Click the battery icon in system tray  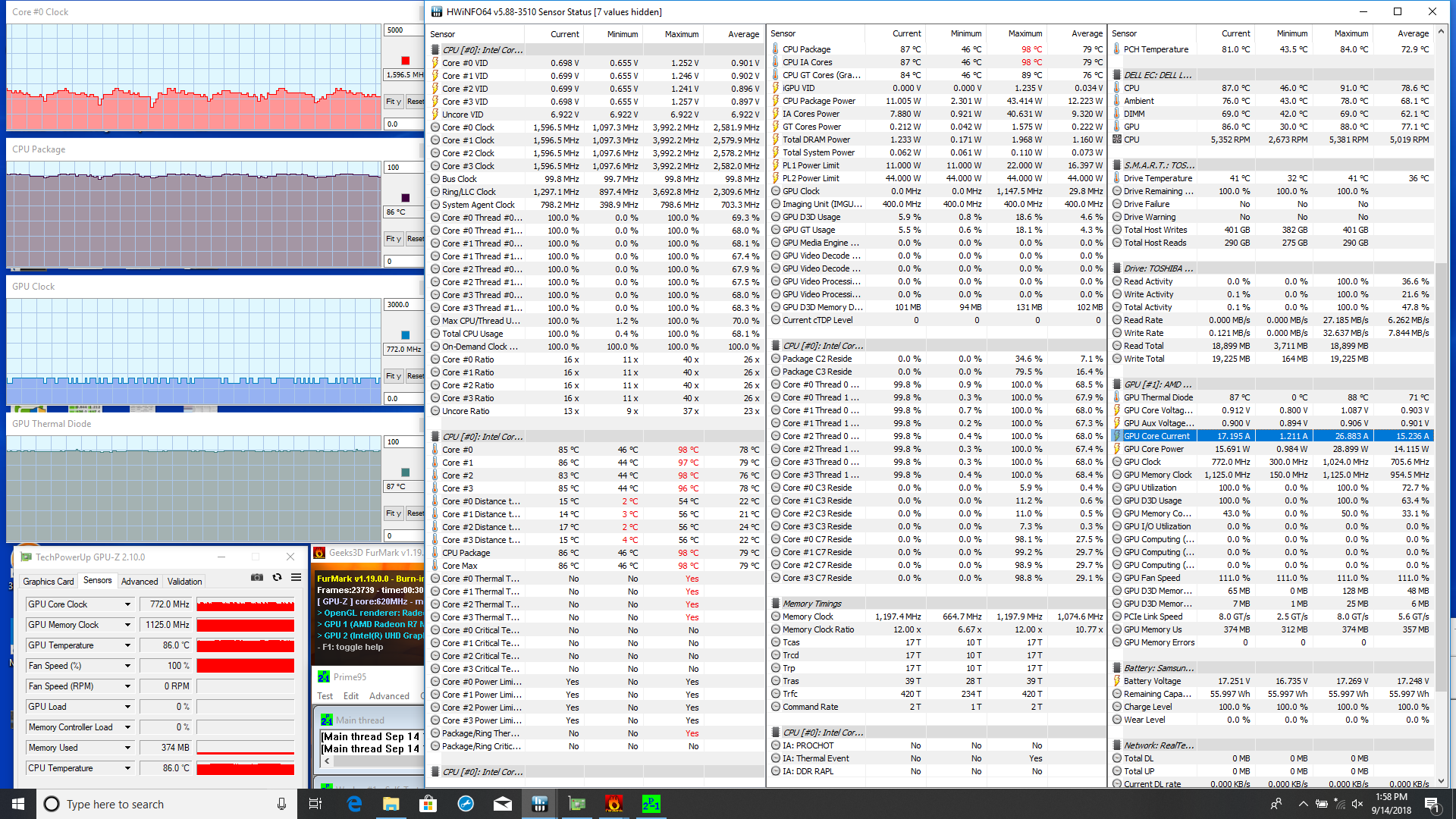tap(1321, 804)
